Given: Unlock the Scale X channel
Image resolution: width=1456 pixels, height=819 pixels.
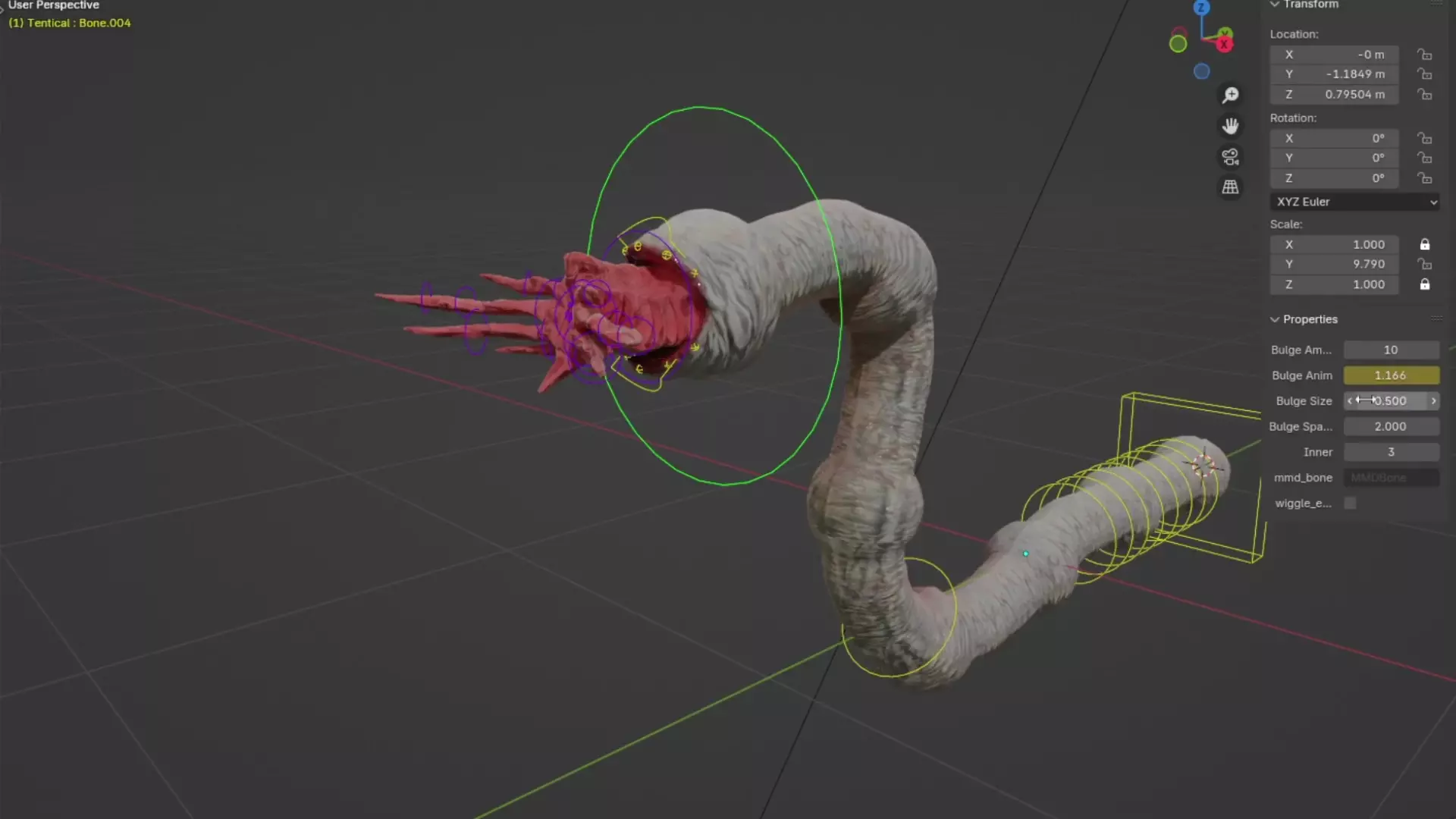Looking at the screenshot, I should point(1425,244).
